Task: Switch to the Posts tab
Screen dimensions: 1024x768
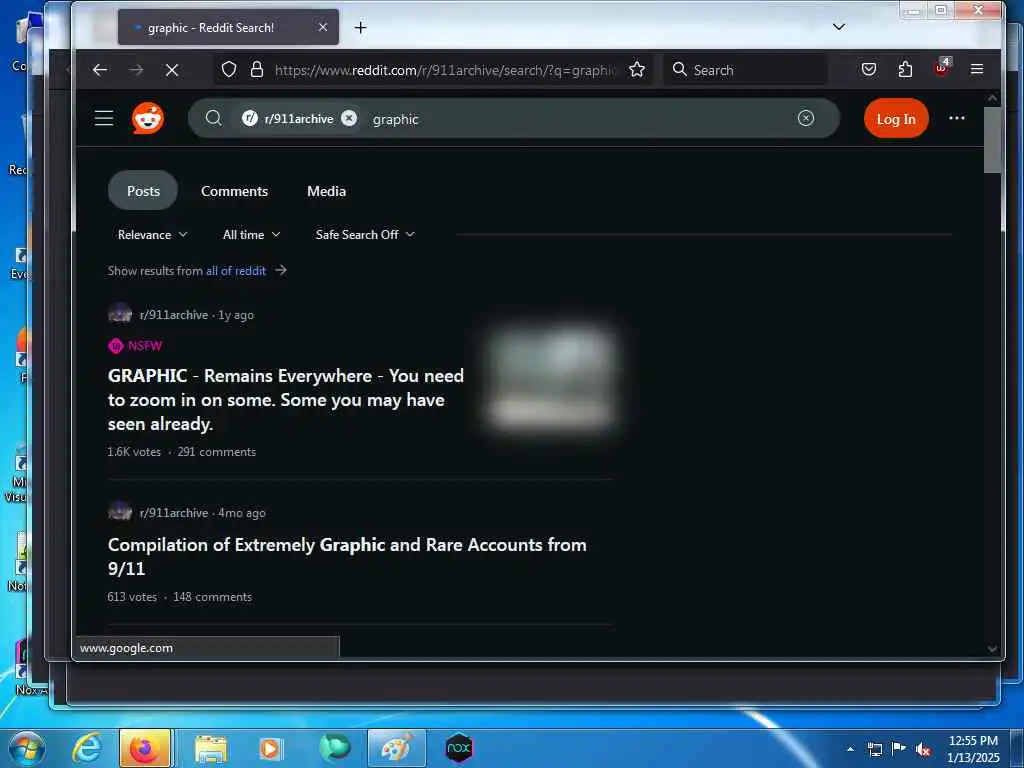Action: pyautogui.click(x=143, y=191)
